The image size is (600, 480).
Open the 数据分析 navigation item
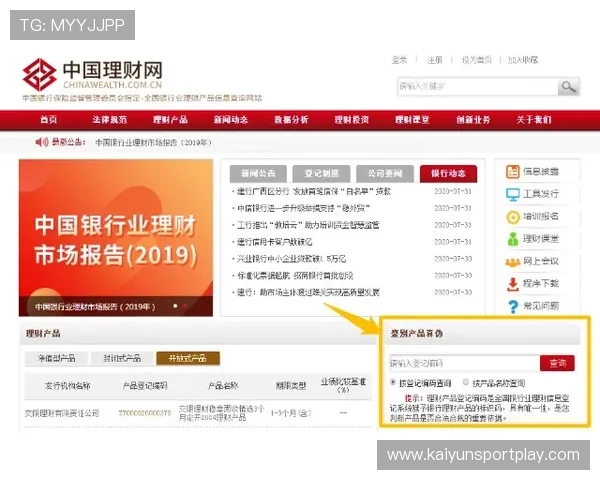291,120
